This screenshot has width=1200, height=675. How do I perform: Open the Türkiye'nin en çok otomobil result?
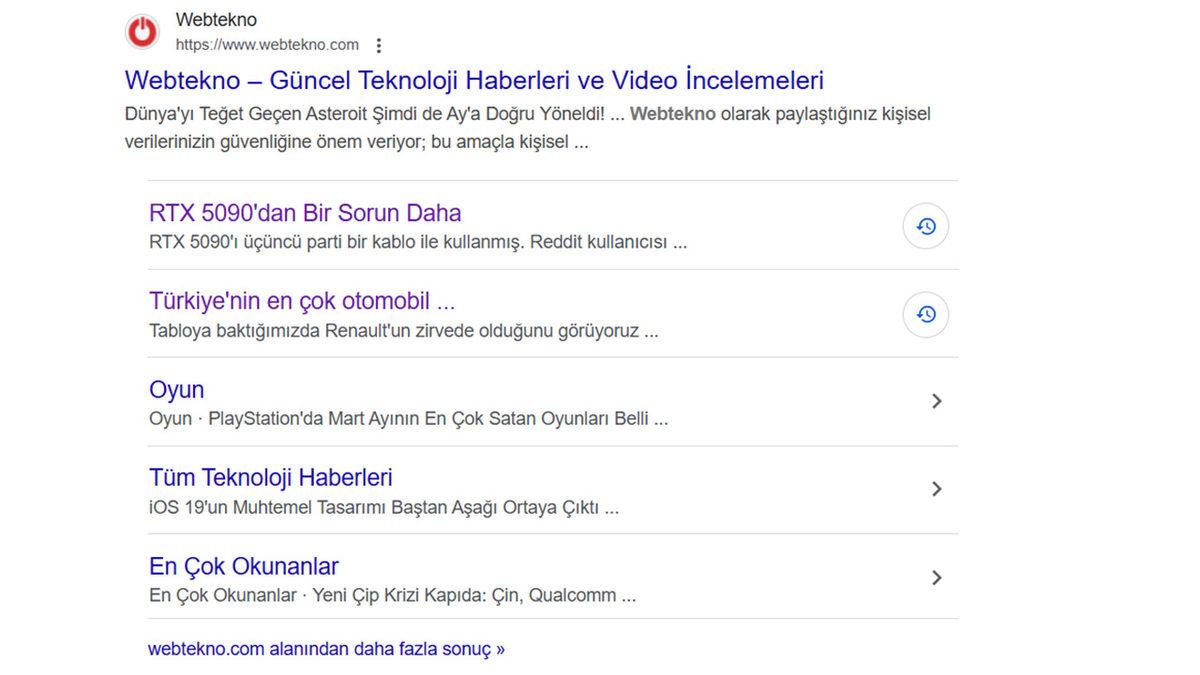coord(300,301)
